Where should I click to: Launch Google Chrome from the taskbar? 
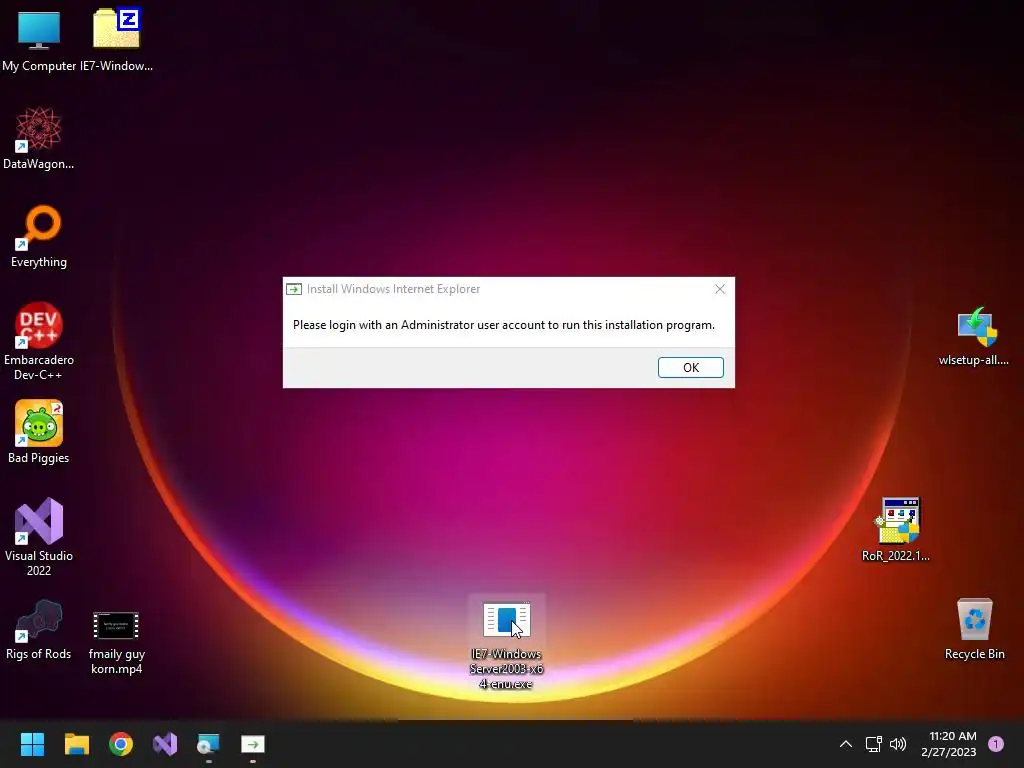pyautogui.click(x=121, y=744)
